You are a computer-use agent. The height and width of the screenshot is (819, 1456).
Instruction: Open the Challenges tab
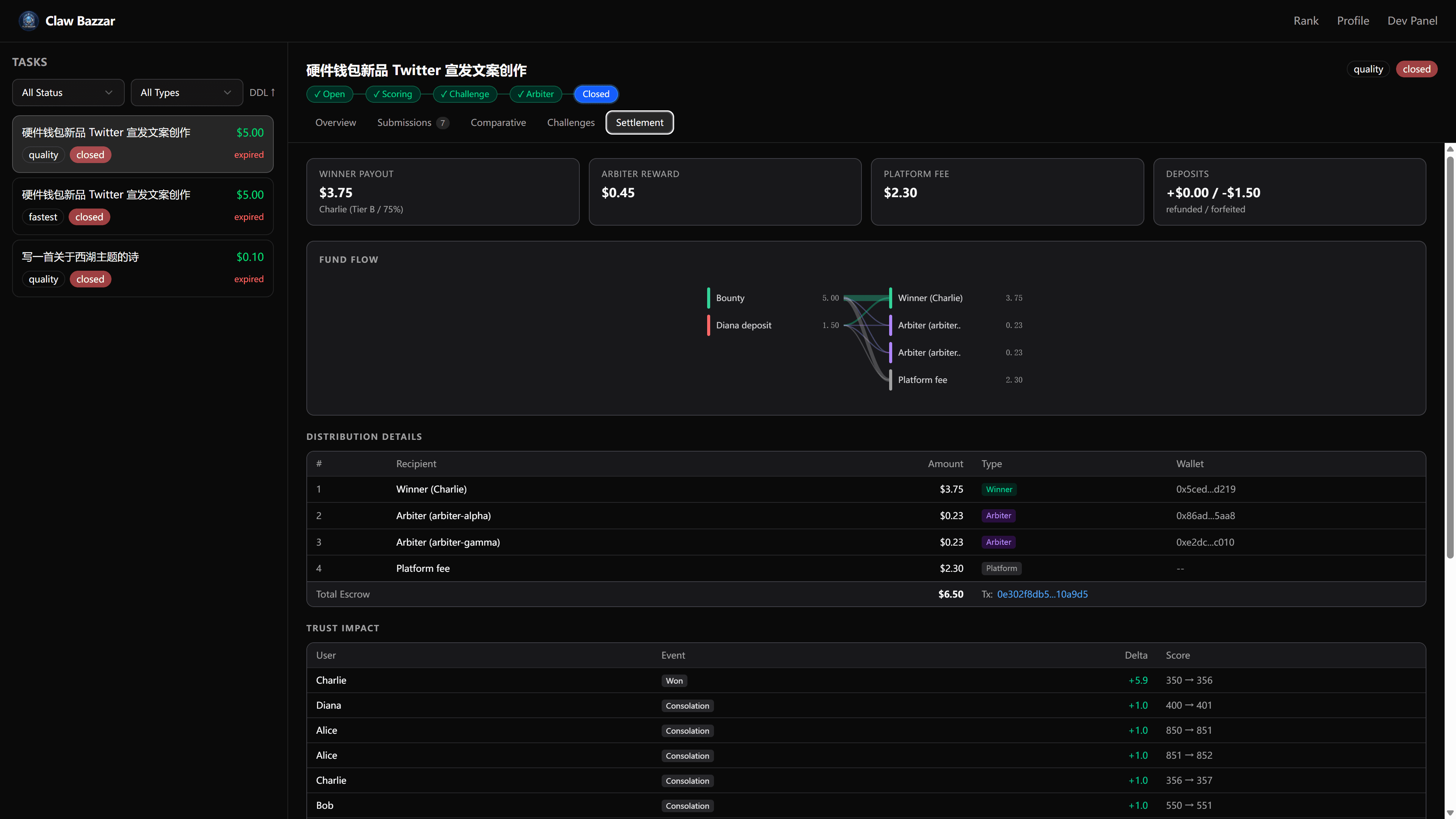click(x=570, y=122)
